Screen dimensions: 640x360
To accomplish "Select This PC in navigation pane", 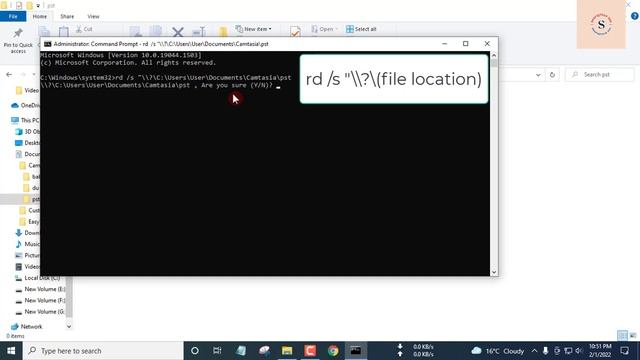I will click(25, 120).
